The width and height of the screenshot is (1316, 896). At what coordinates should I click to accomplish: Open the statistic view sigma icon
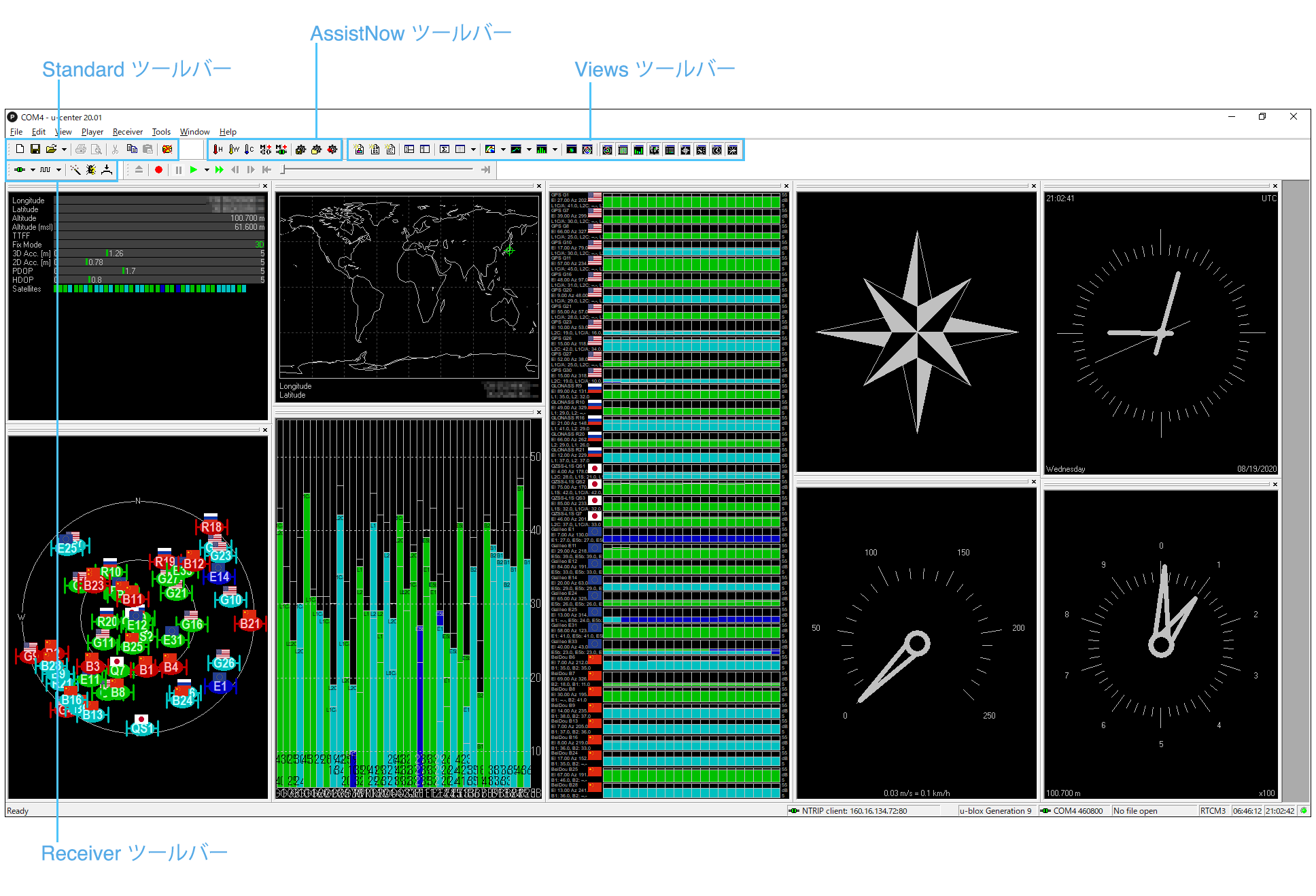[445, 150]
